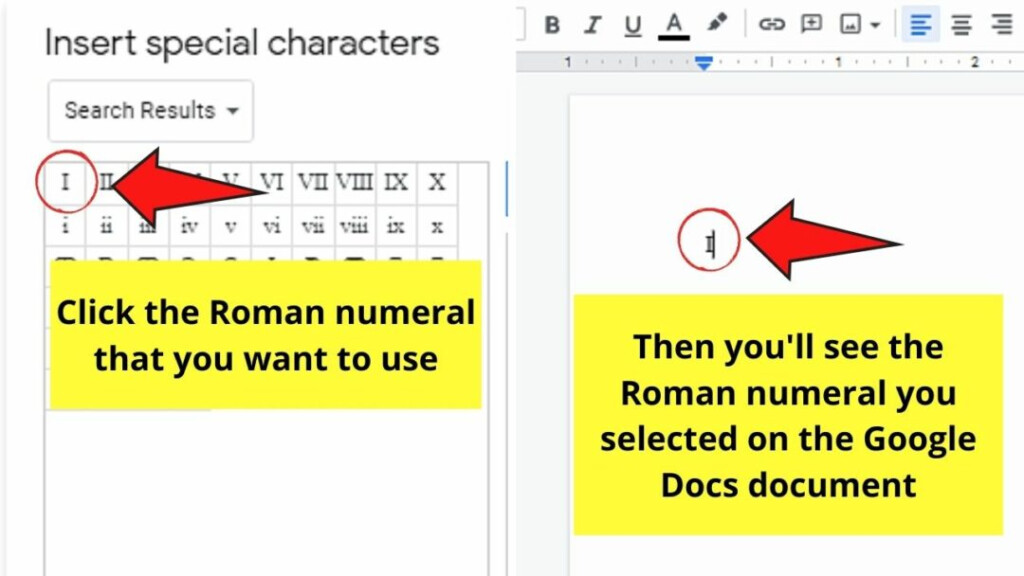
Task: Select Left align in the toolbar
Action: pos(921,25)
